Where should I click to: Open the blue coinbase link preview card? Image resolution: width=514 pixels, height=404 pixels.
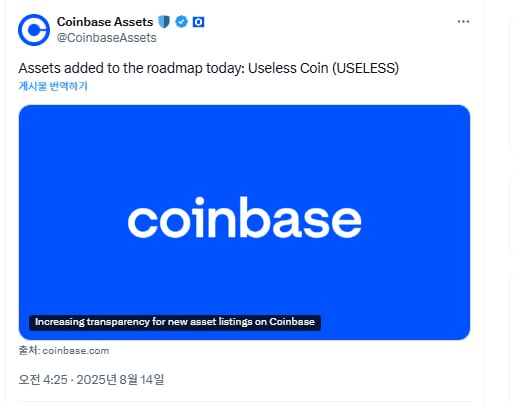(x=244, y=222)
